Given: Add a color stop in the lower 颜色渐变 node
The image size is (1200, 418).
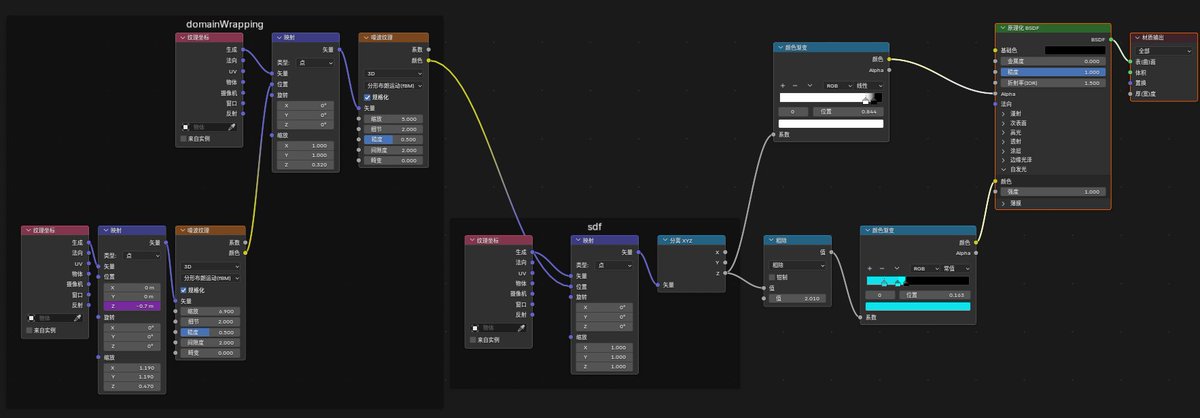Looking at the screenshot, I should pyautogui.click(x=869, y=268).
